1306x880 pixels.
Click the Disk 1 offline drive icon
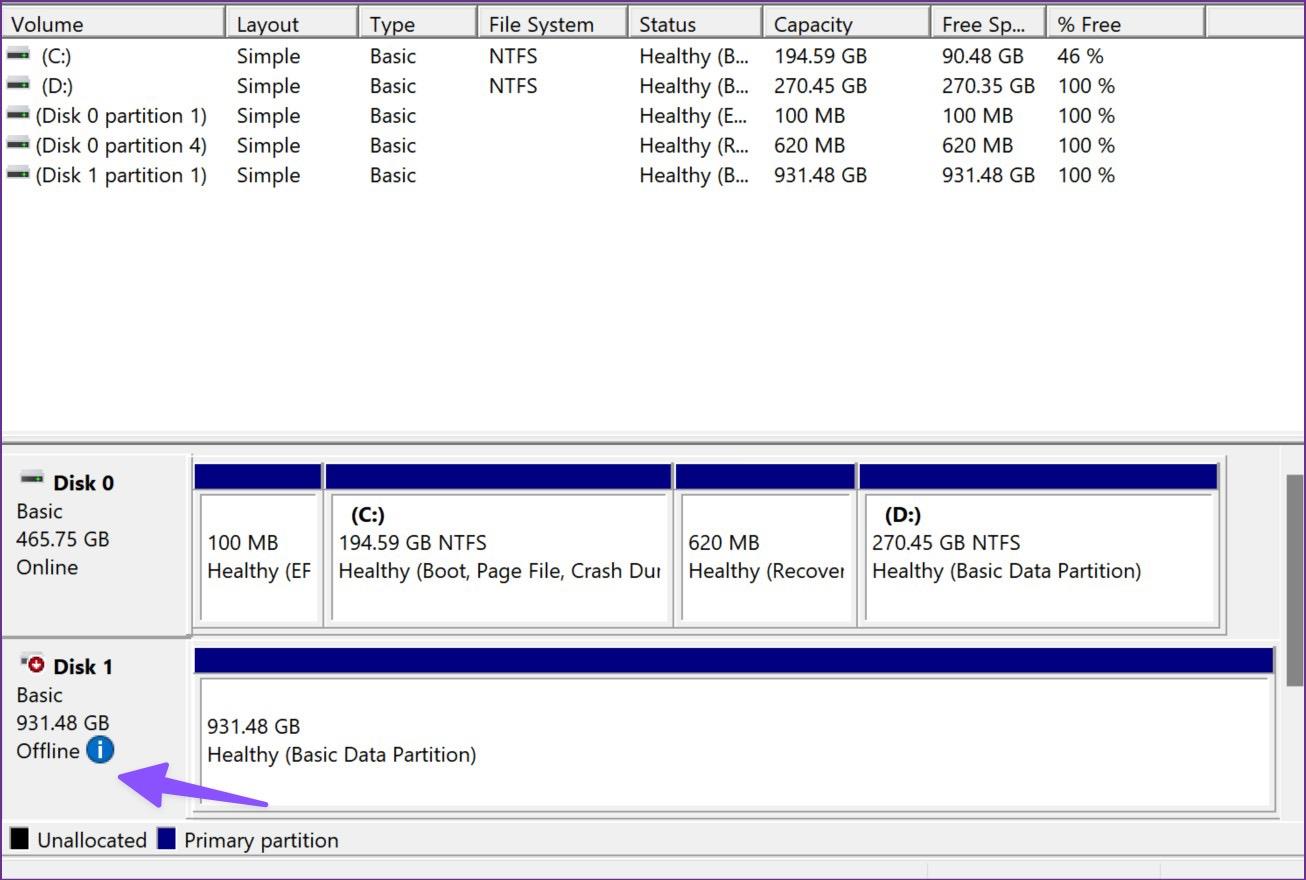pyautogui.click(x=31, y=664)
